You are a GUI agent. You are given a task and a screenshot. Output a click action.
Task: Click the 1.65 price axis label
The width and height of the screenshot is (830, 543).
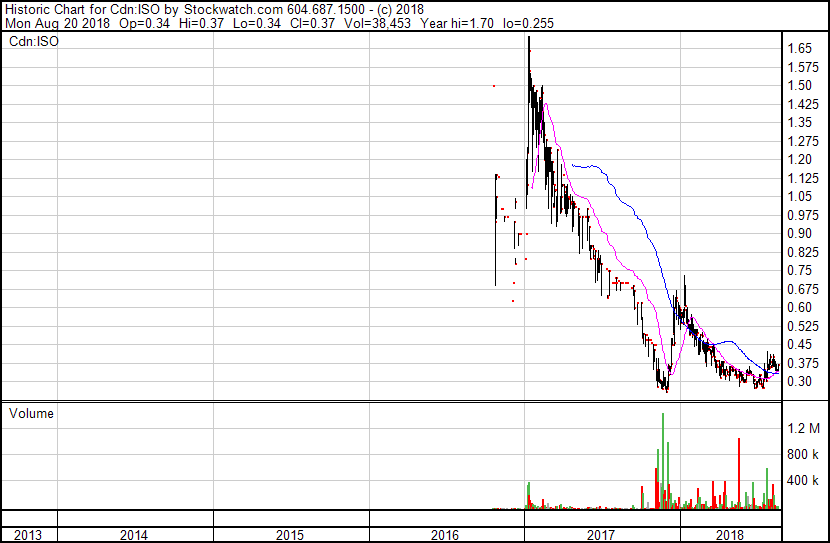799,49
